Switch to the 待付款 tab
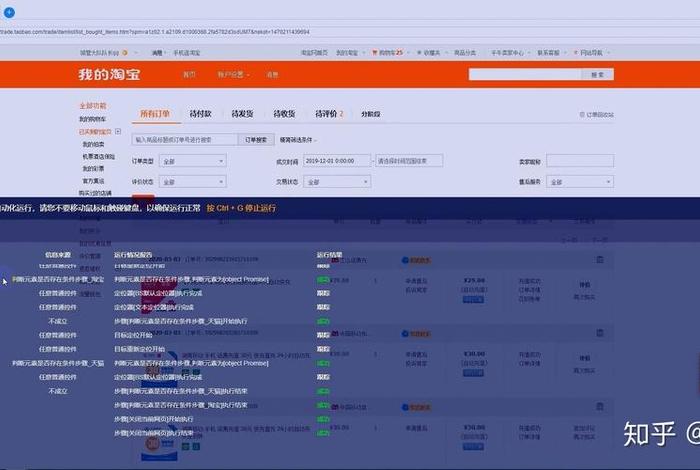 tap(200, 114)
